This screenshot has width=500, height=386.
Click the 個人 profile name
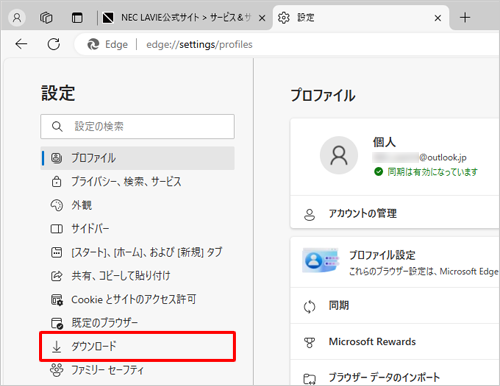tap(384, 142)
